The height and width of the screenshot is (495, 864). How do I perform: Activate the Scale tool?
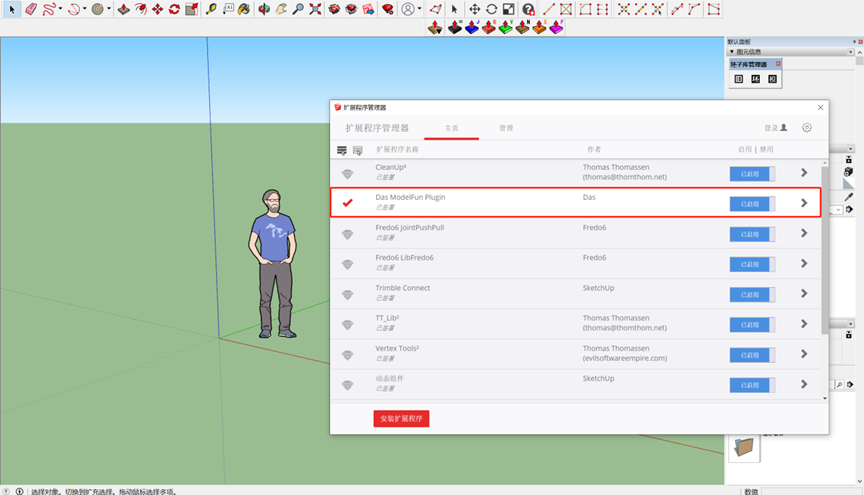(191, 9)
